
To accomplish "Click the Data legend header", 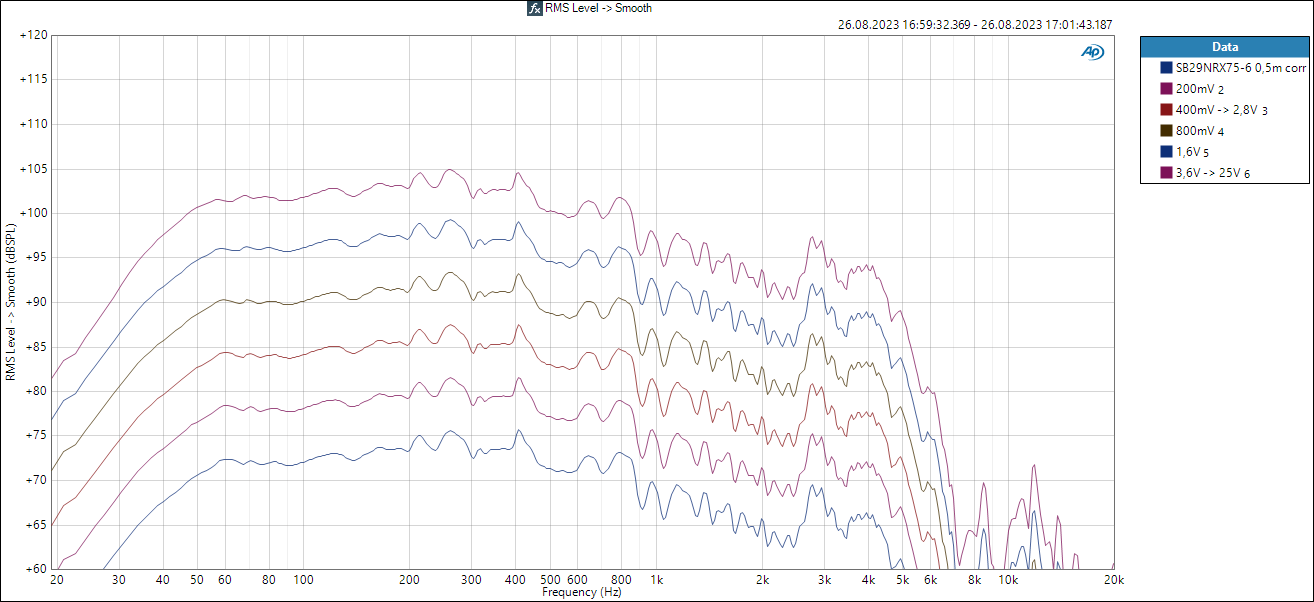I will 1225,47.
